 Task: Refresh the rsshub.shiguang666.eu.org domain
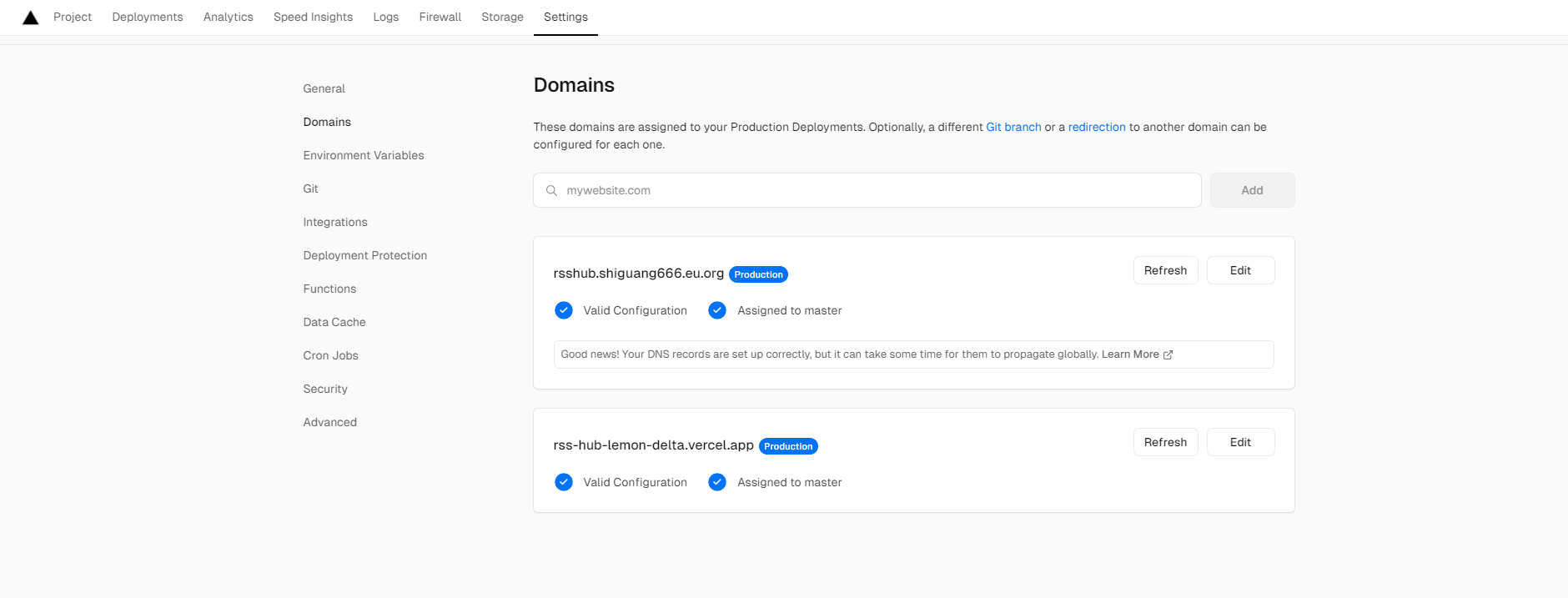click(x=1165, y=270)
